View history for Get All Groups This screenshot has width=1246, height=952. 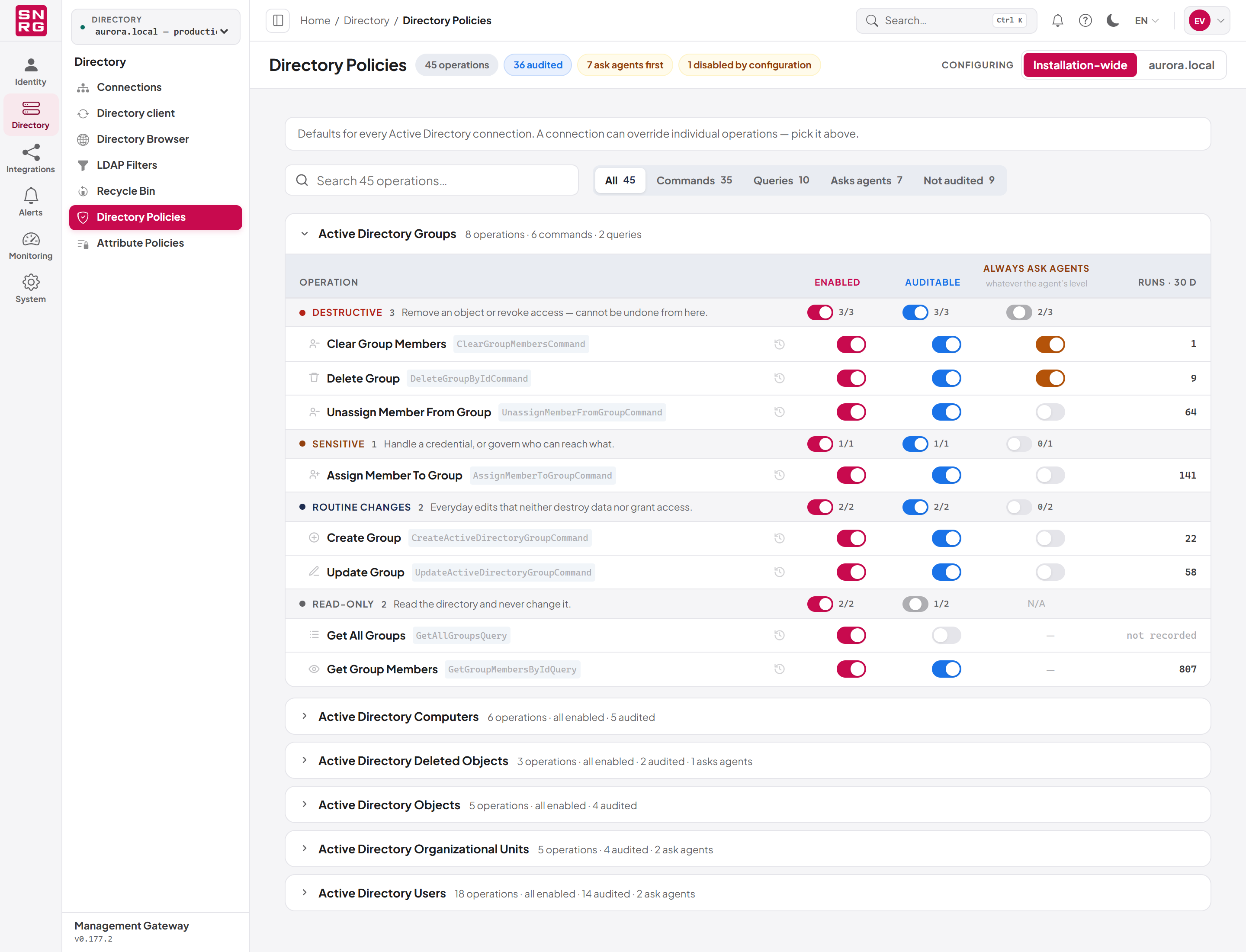[x=780, y=635]
